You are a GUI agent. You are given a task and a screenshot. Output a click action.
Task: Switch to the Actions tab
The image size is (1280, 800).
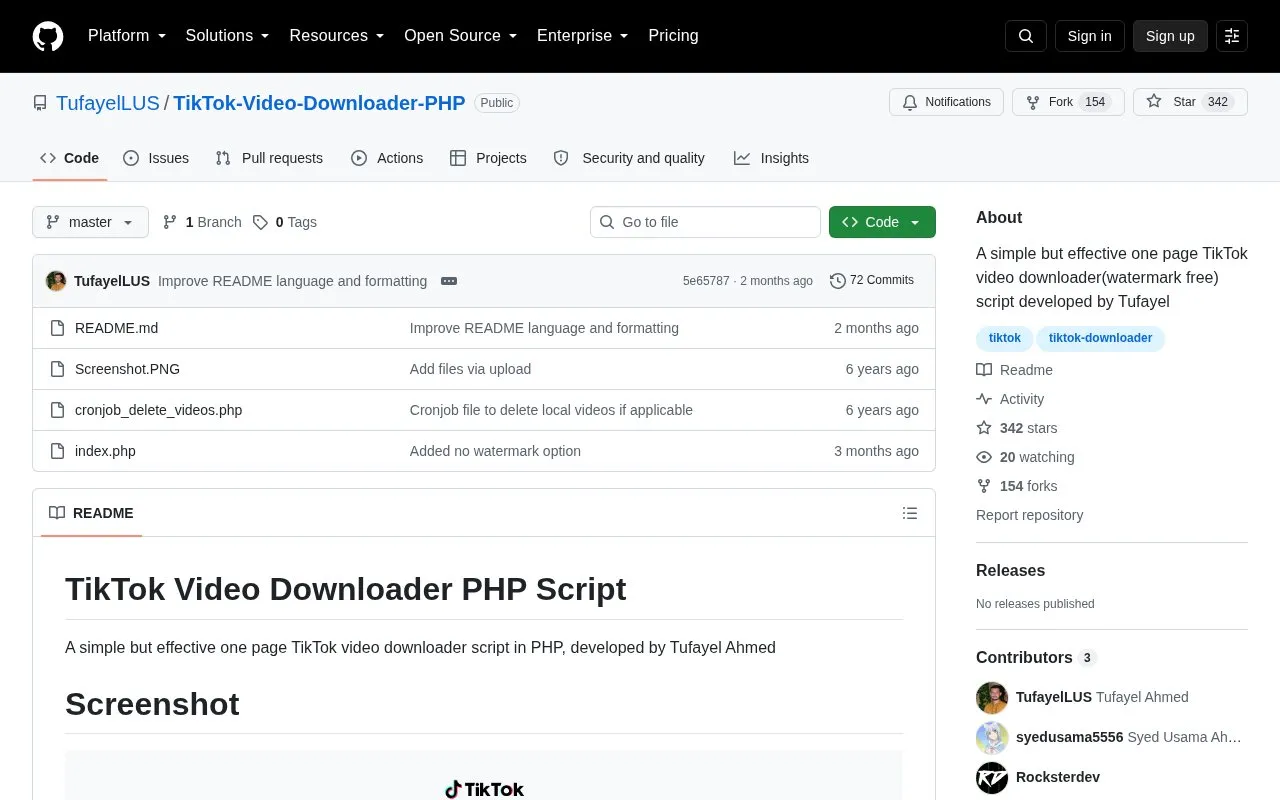click(387, 158)
